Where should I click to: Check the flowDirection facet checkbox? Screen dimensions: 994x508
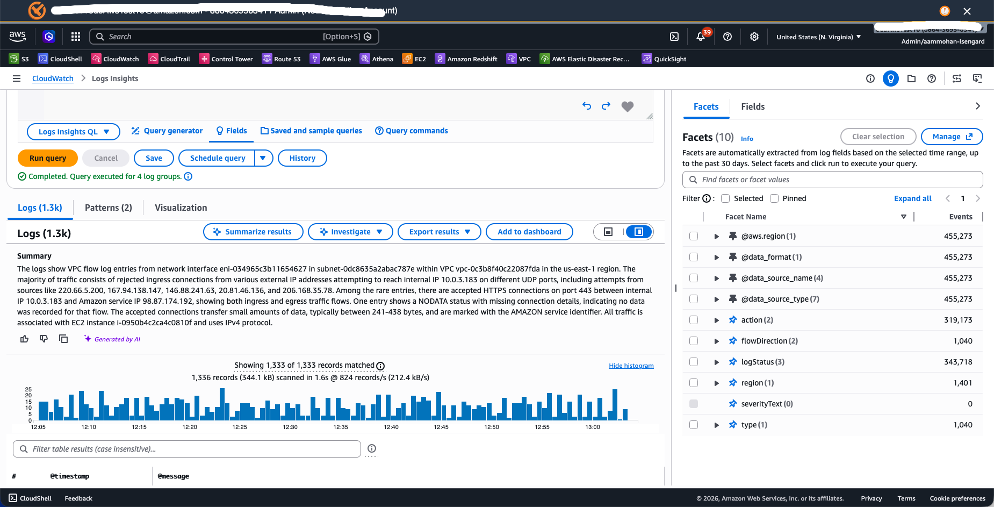(x=694, y=341)
